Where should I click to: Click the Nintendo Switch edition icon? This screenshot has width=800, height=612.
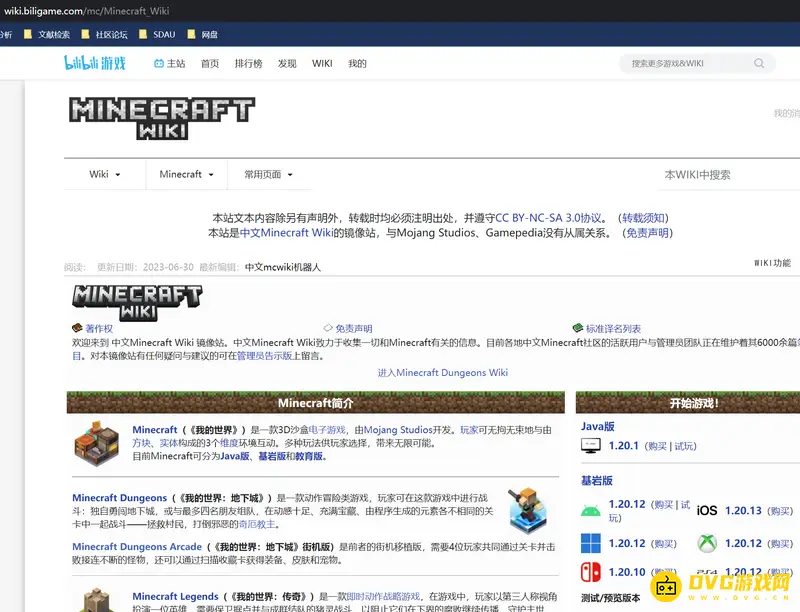591,573
